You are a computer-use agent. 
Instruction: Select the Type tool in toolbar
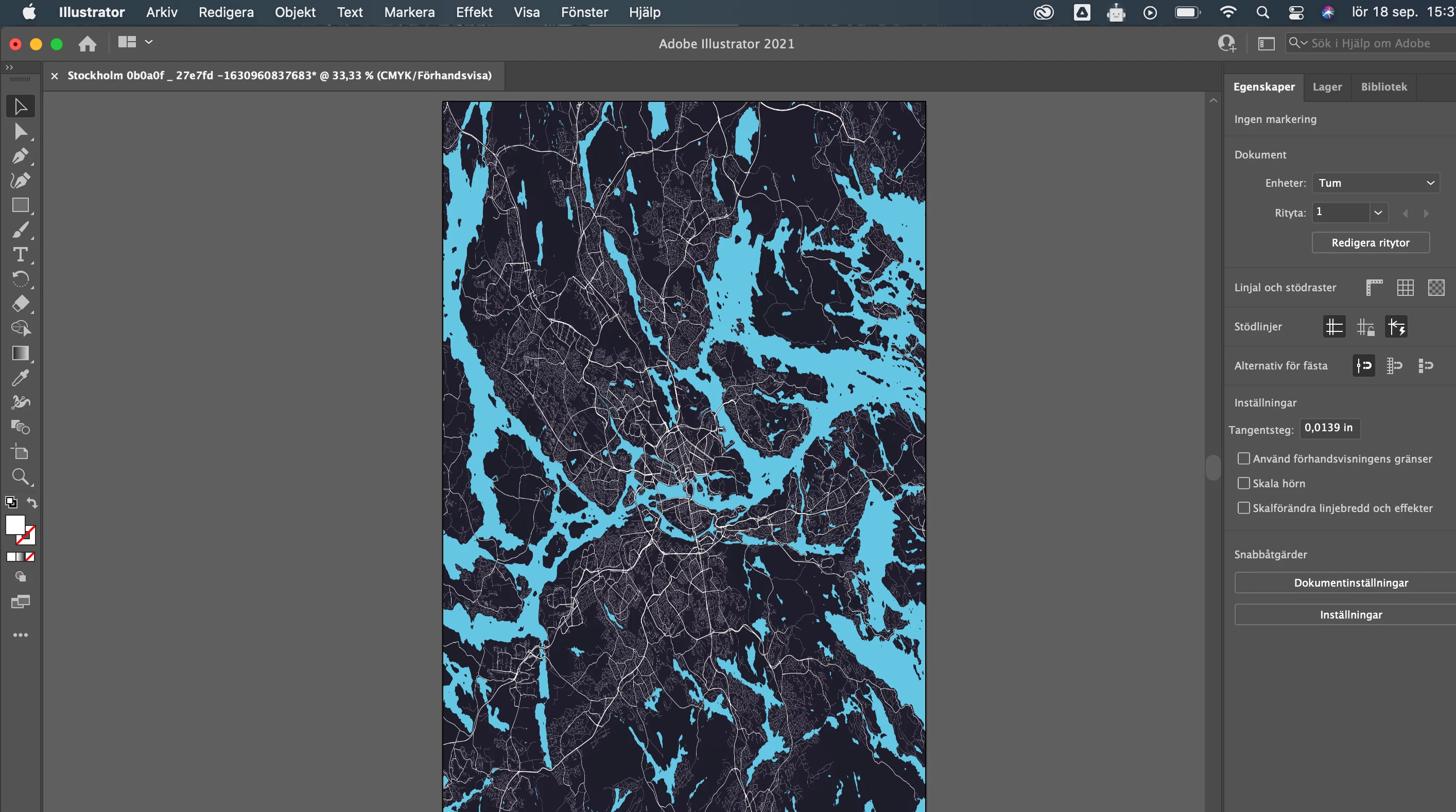click(21, 254)
